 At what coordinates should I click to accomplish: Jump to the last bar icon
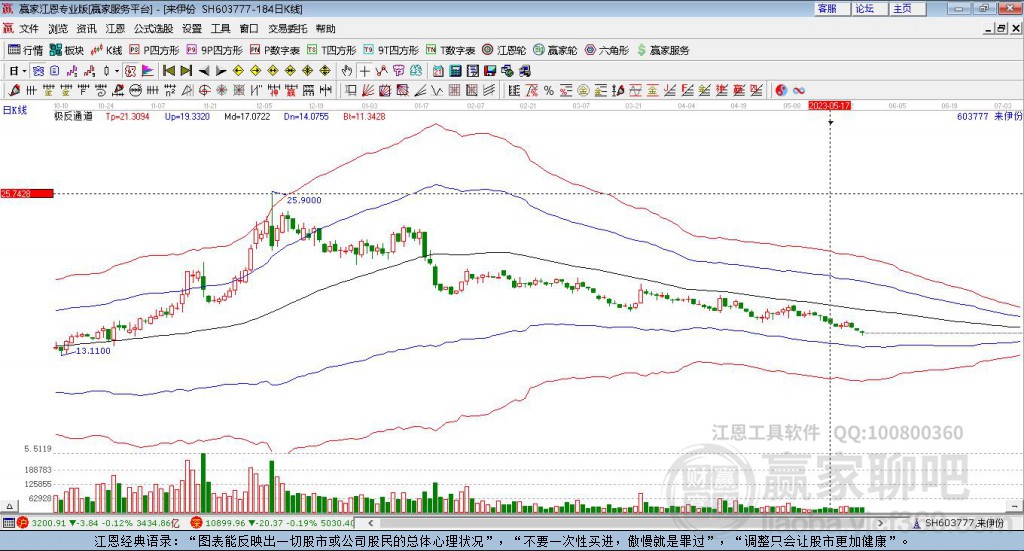tap(186, 71)
